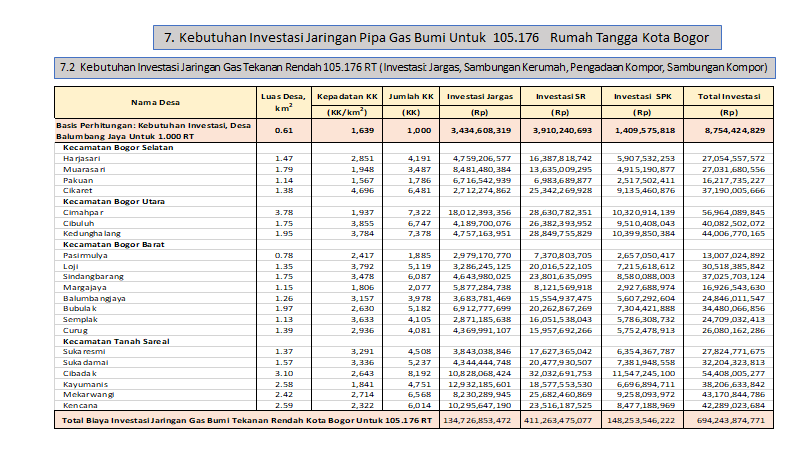Click the Jargas total 134,726,853,472

point(477,421)
